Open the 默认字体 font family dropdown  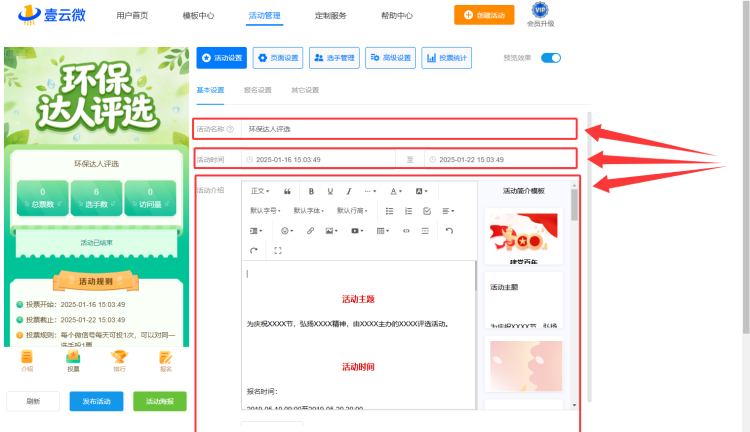click(x=309, y=211)
